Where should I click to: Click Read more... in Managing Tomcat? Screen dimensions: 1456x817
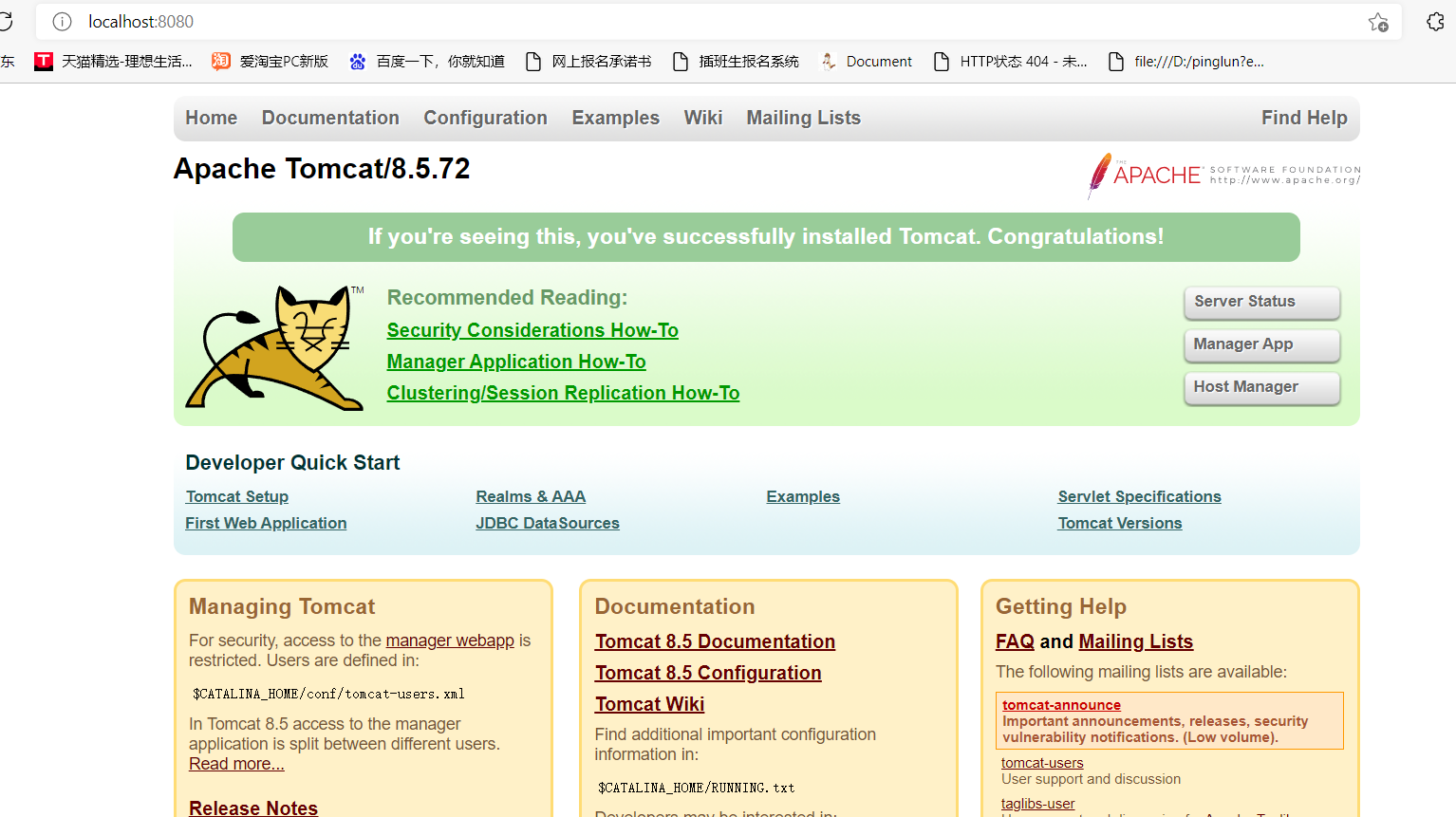236,764
